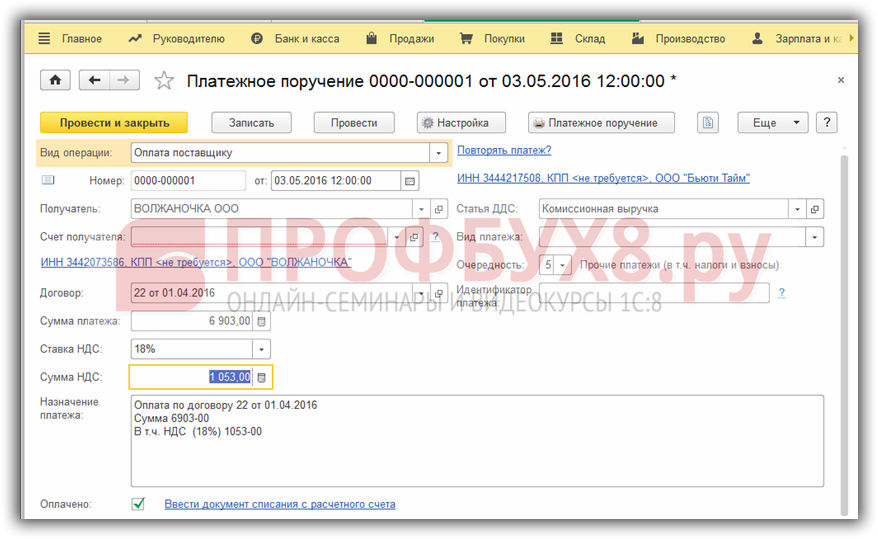878x539 pixels.
Task: Click the Провести button
Action: (354, 123)
